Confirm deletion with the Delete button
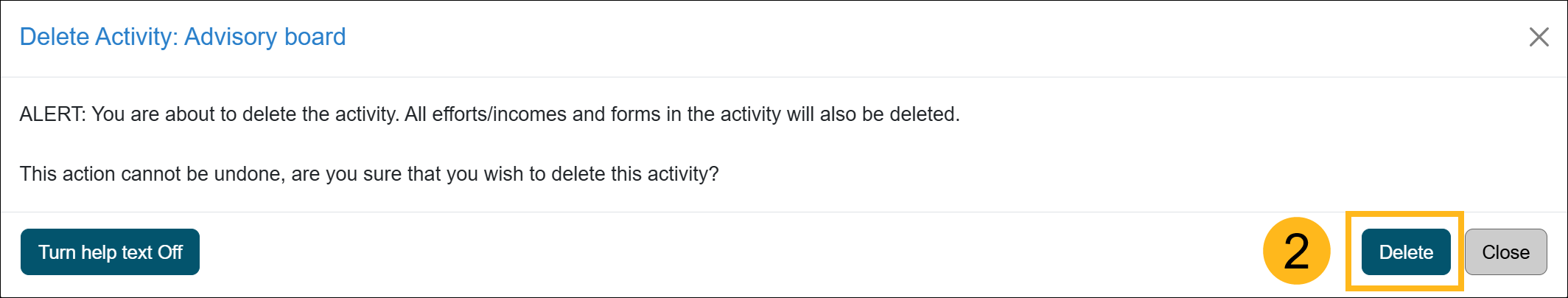Screen dimensions: 1568x298 pyautogui.click(x=1405, y=252)
